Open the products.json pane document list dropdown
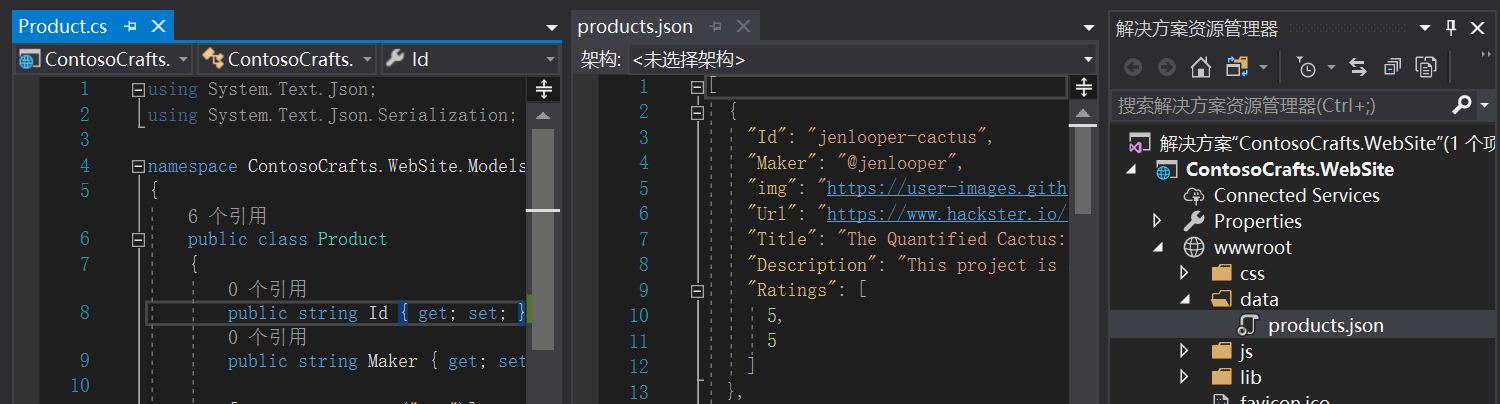This screenshot has height=404, width=1500. pyautogui.click(x=1090, y=28)
